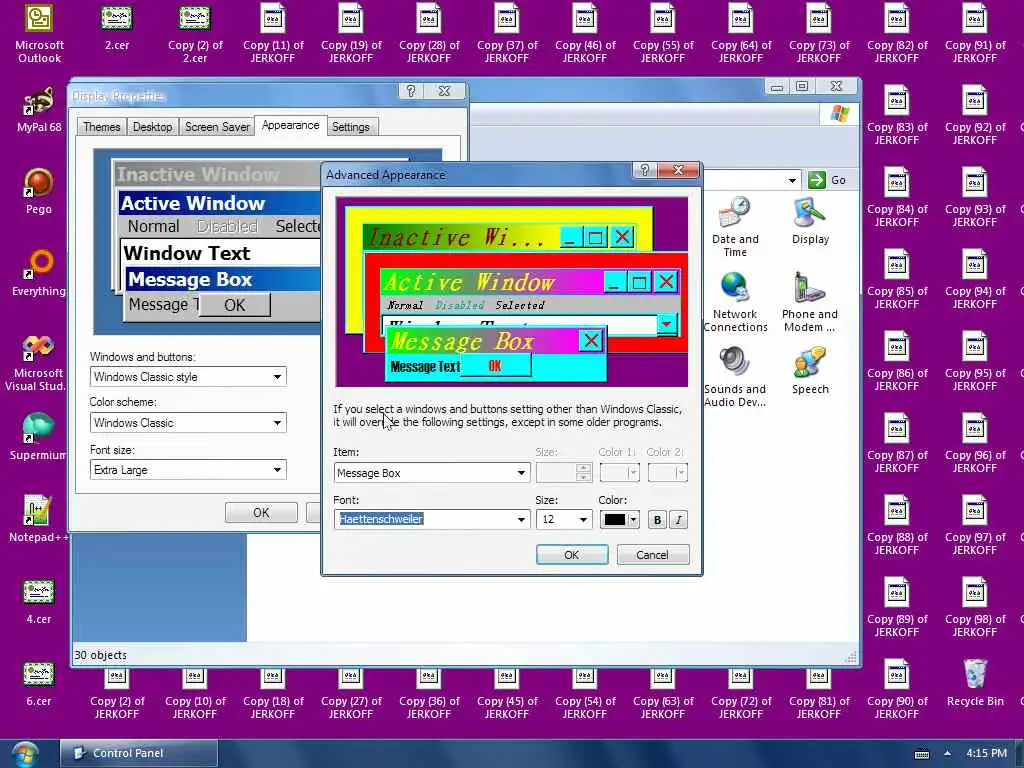
Task: Click Active Window title in the preview
Action: (470, 282)
